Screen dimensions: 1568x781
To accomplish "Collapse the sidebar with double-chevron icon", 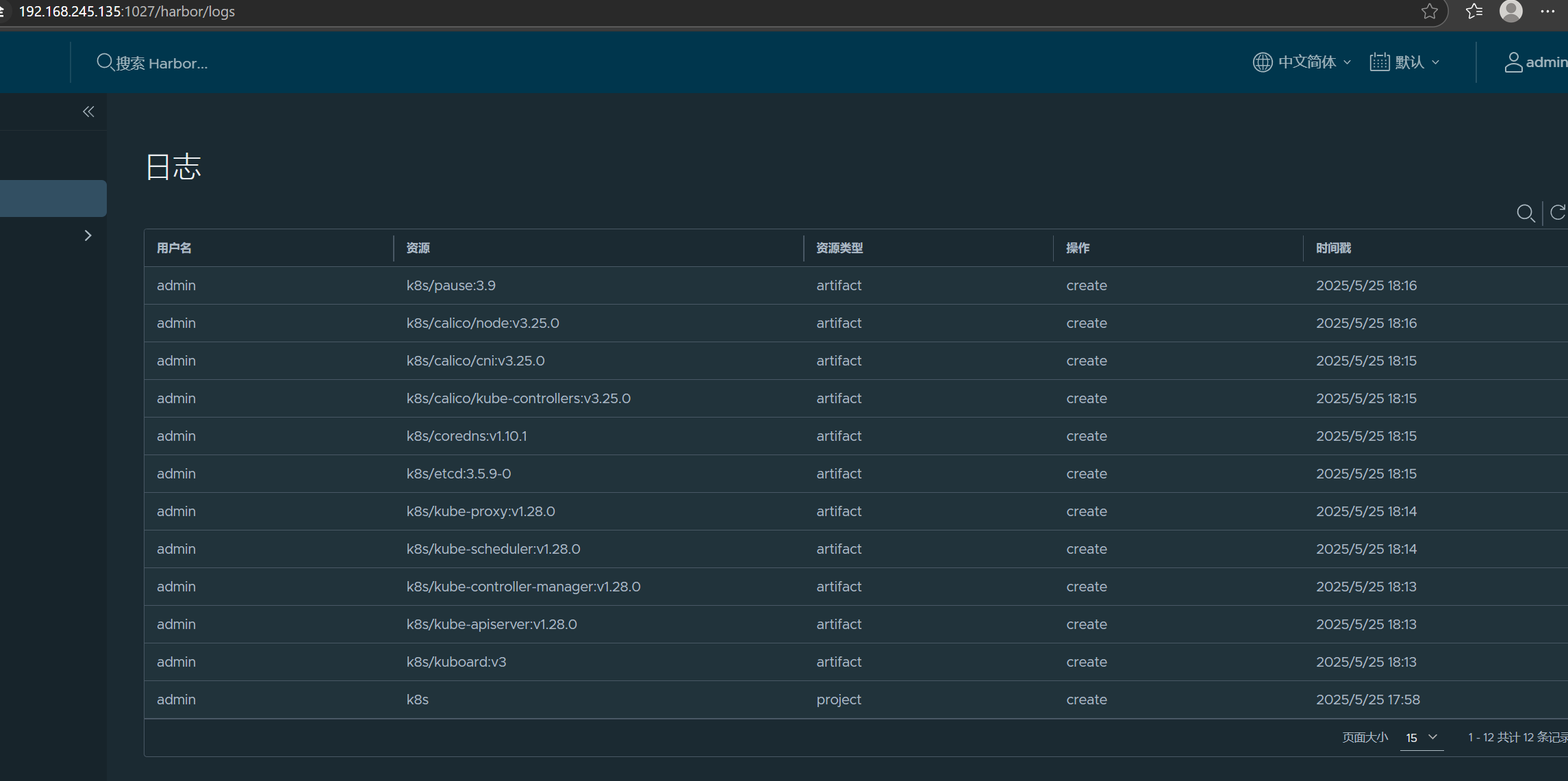I will 88,112.
